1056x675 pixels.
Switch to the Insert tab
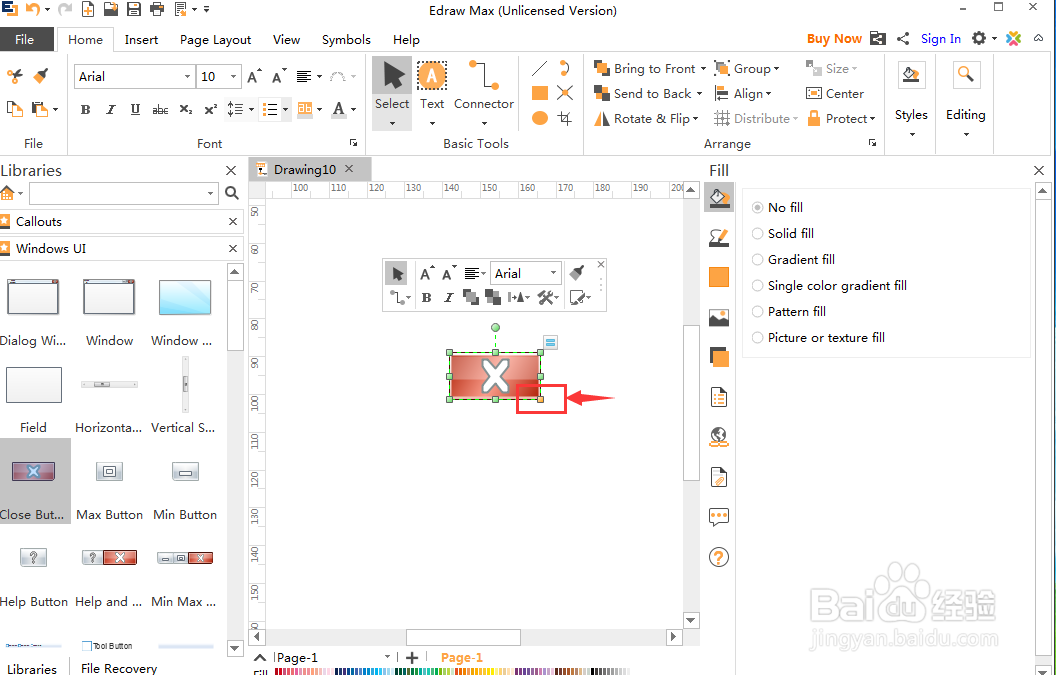click(141, 40)
